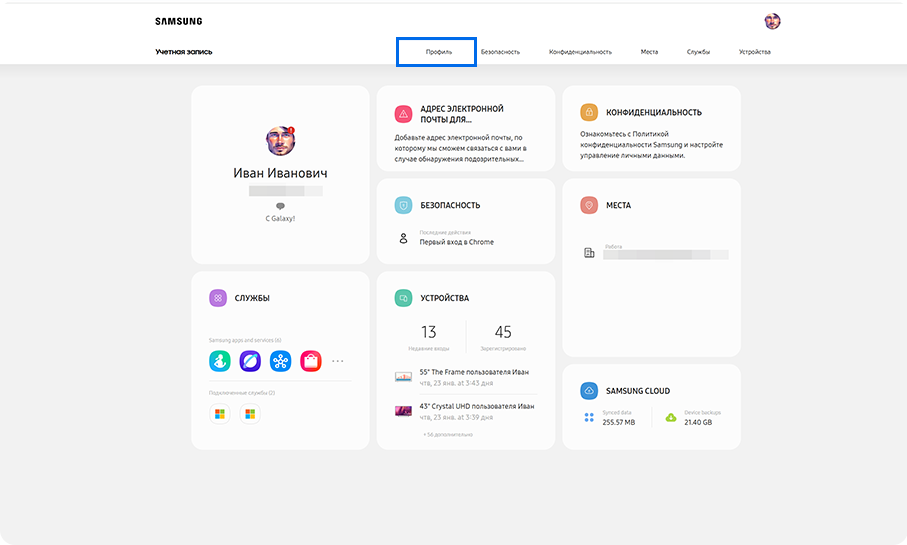Open the МЕСТА card heading
The height and width of the screenshot is (545, 907).
618,205
